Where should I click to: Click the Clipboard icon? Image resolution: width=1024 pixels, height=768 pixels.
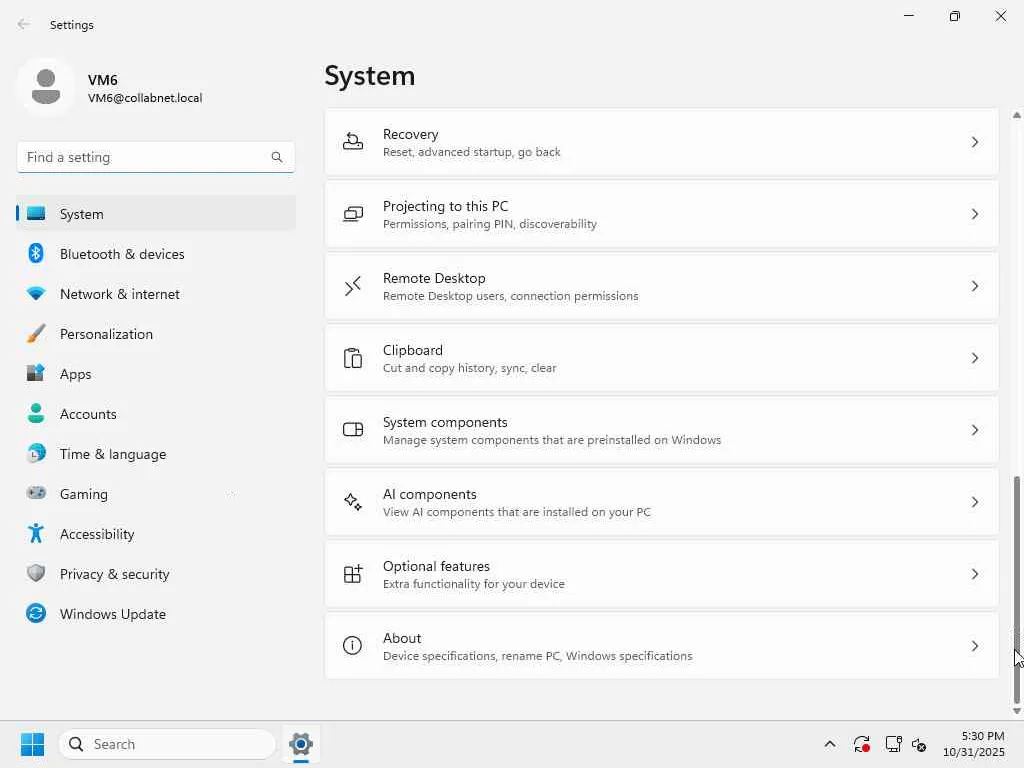pyautogui.click(x=353, y=358)
